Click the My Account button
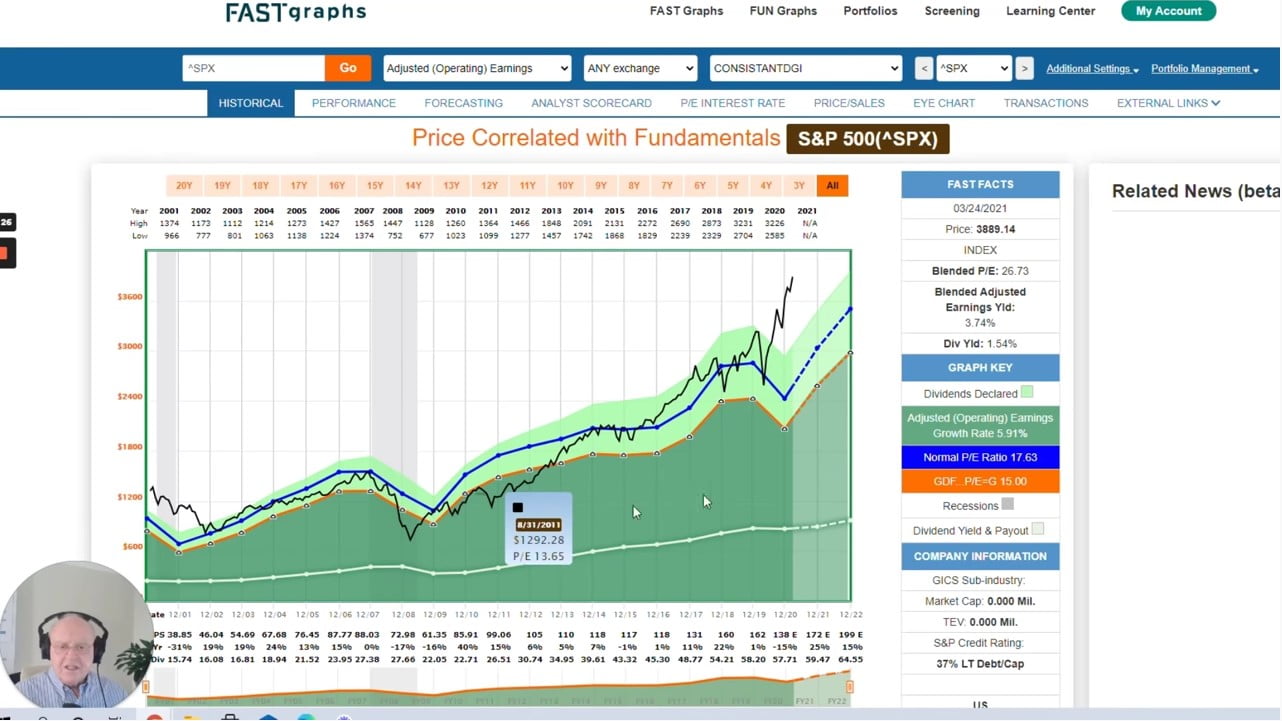 tap(1168, 11)
